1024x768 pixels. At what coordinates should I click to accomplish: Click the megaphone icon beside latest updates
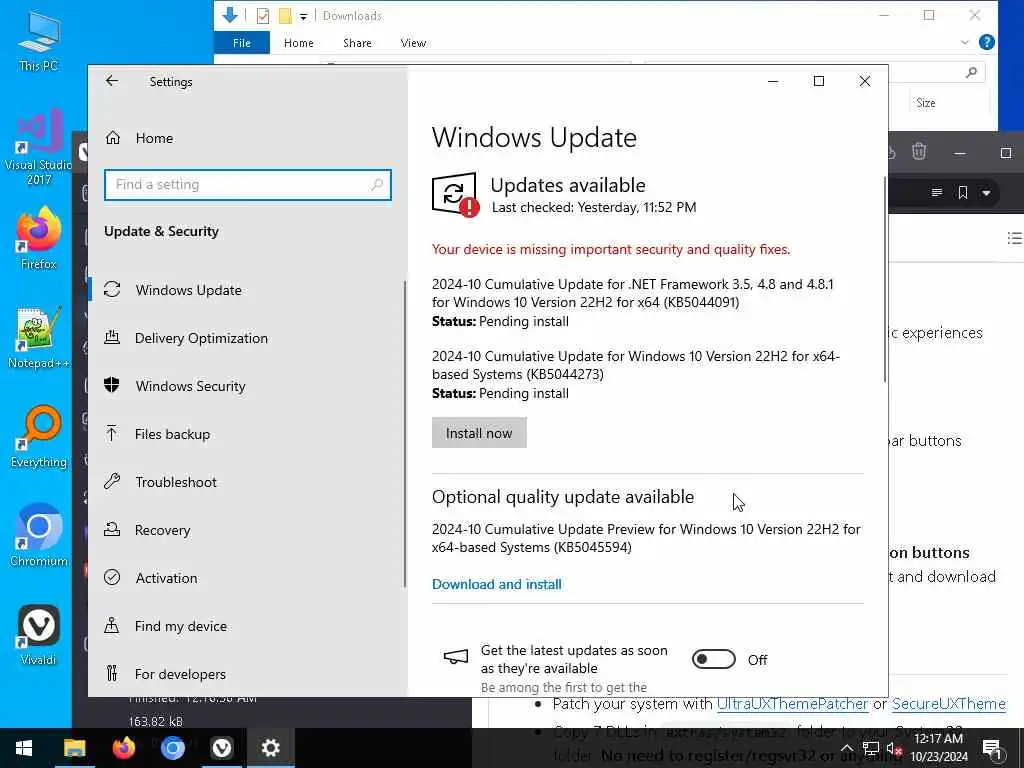455,656
